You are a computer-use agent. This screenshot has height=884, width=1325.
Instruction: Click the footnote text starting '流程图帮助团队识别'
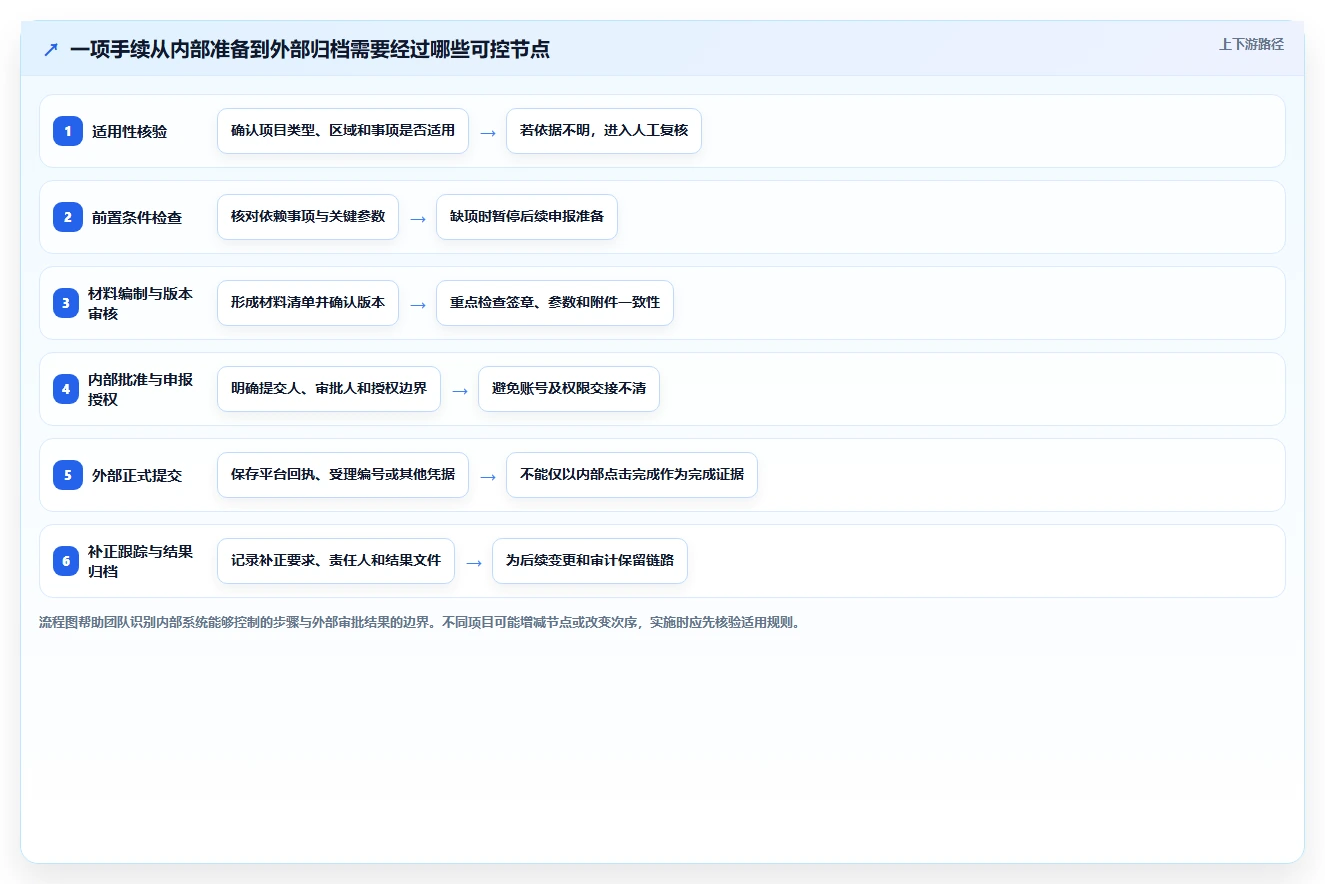point(420,622)
